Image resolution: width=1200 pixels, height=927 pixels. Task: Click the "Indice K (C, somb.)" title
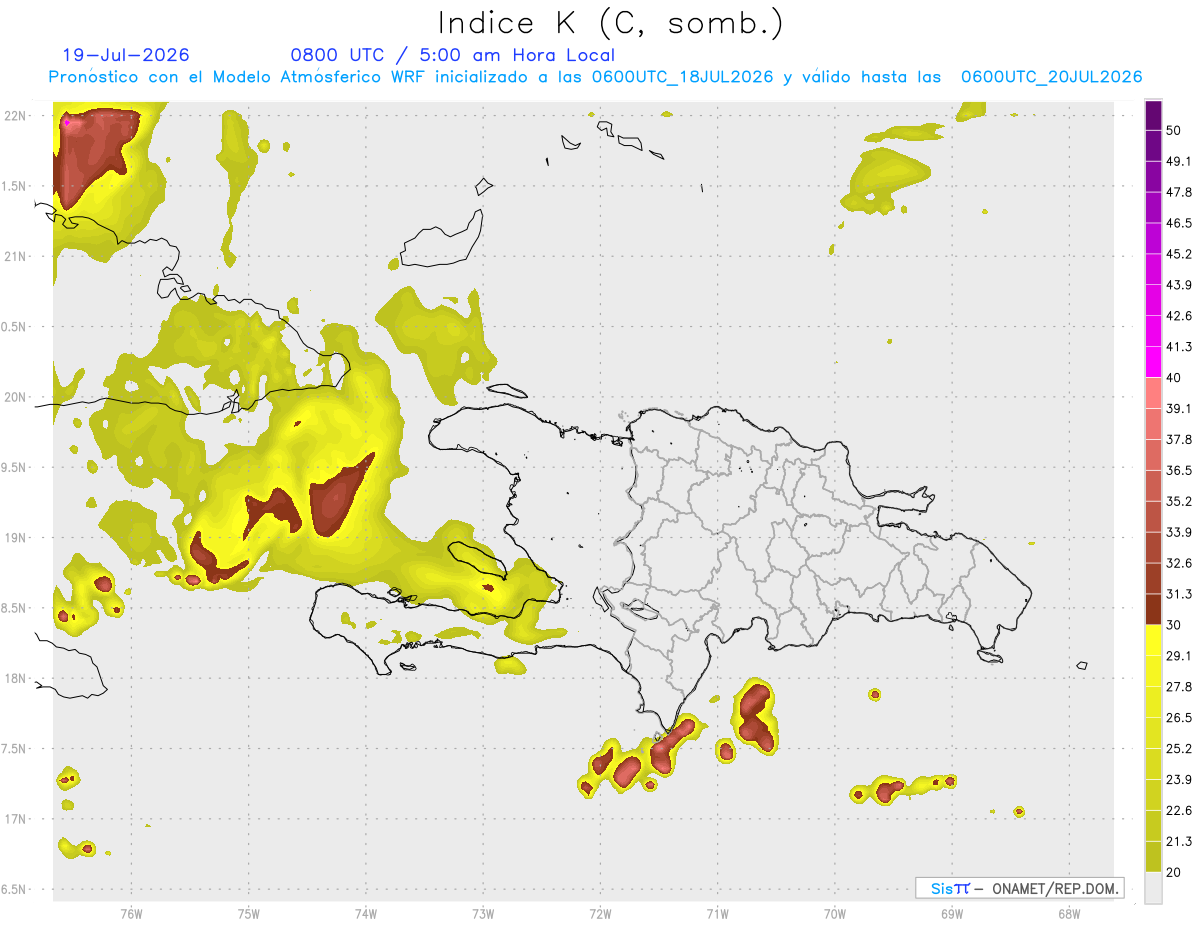coord(610,24)
